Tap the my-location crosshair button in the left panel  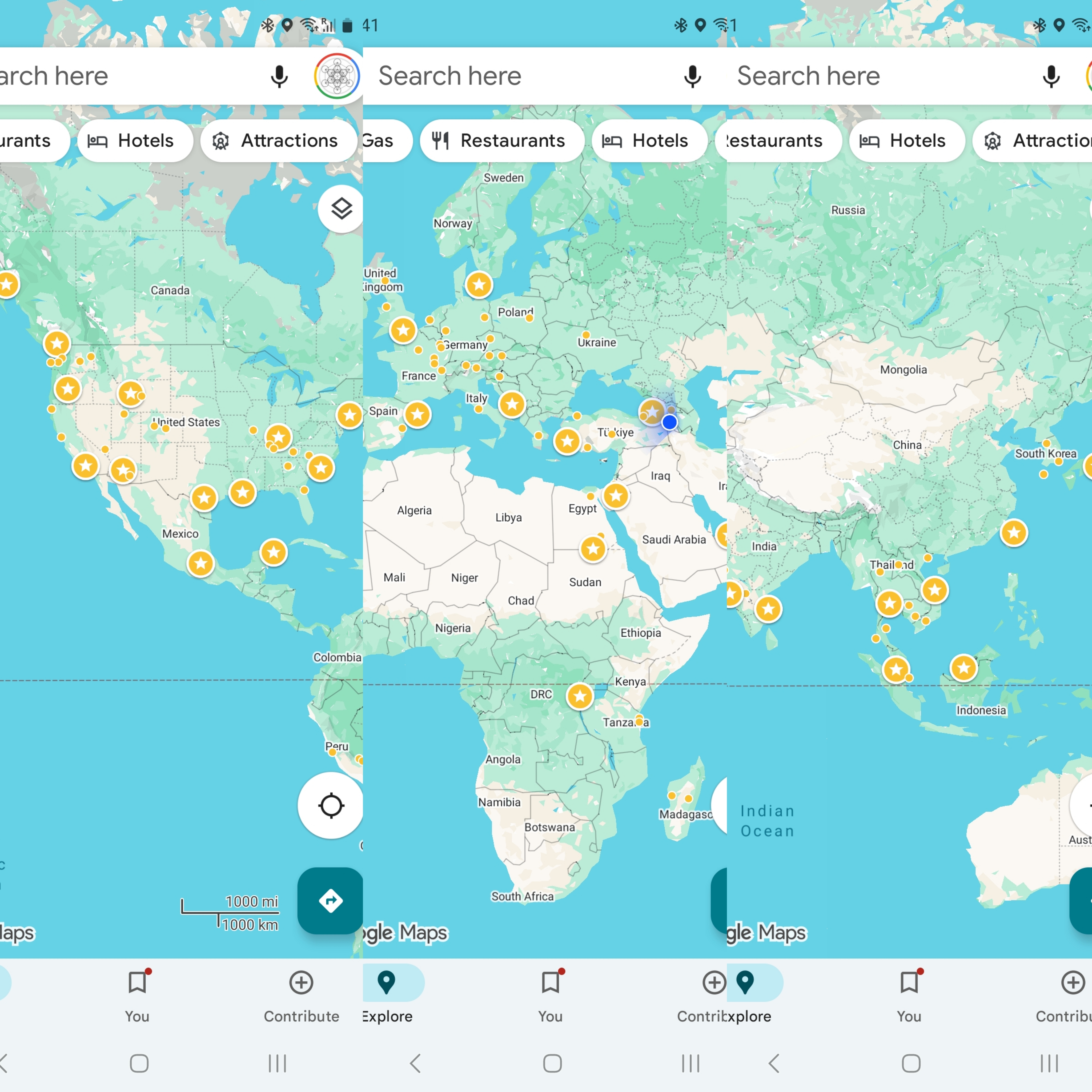pyautogui.click(x=331, y=805)
